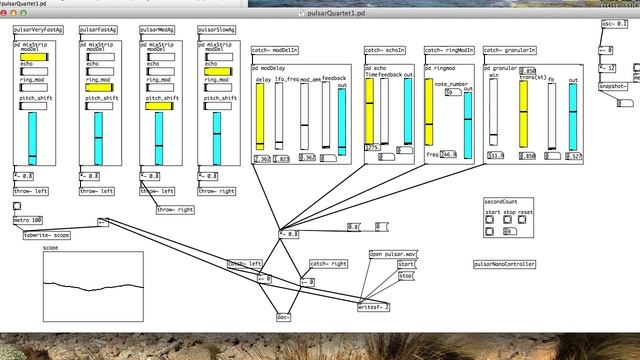640x360 pixels.
Task: Click the 'stop' message box for writesf~
Action: (406, 276)
